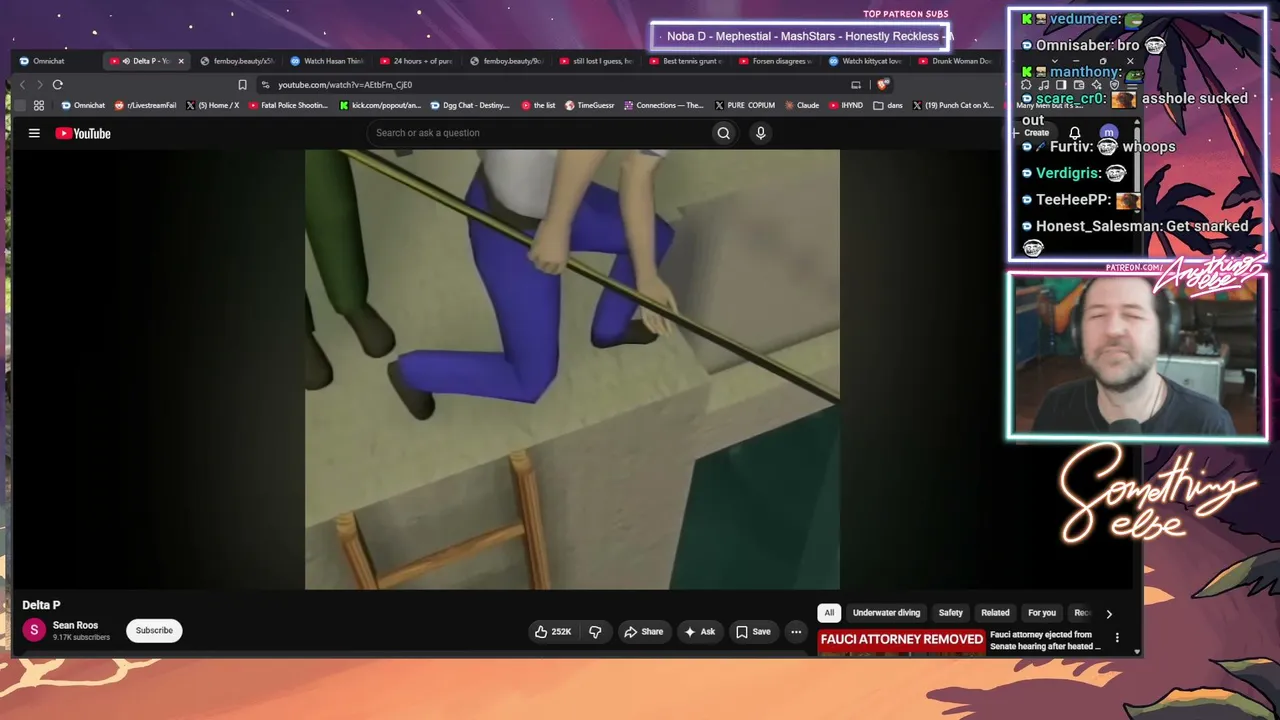The width and height of the screenshot is (1280, 720).
Task: Open the r/LivestreamFail bookmark
Action: (x=146, y=105)
